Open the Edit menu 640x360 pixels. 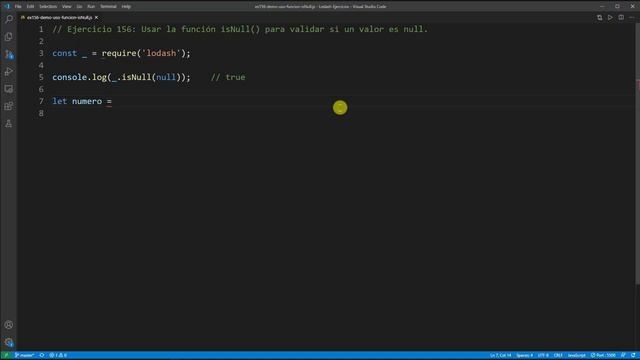(31, 7)
